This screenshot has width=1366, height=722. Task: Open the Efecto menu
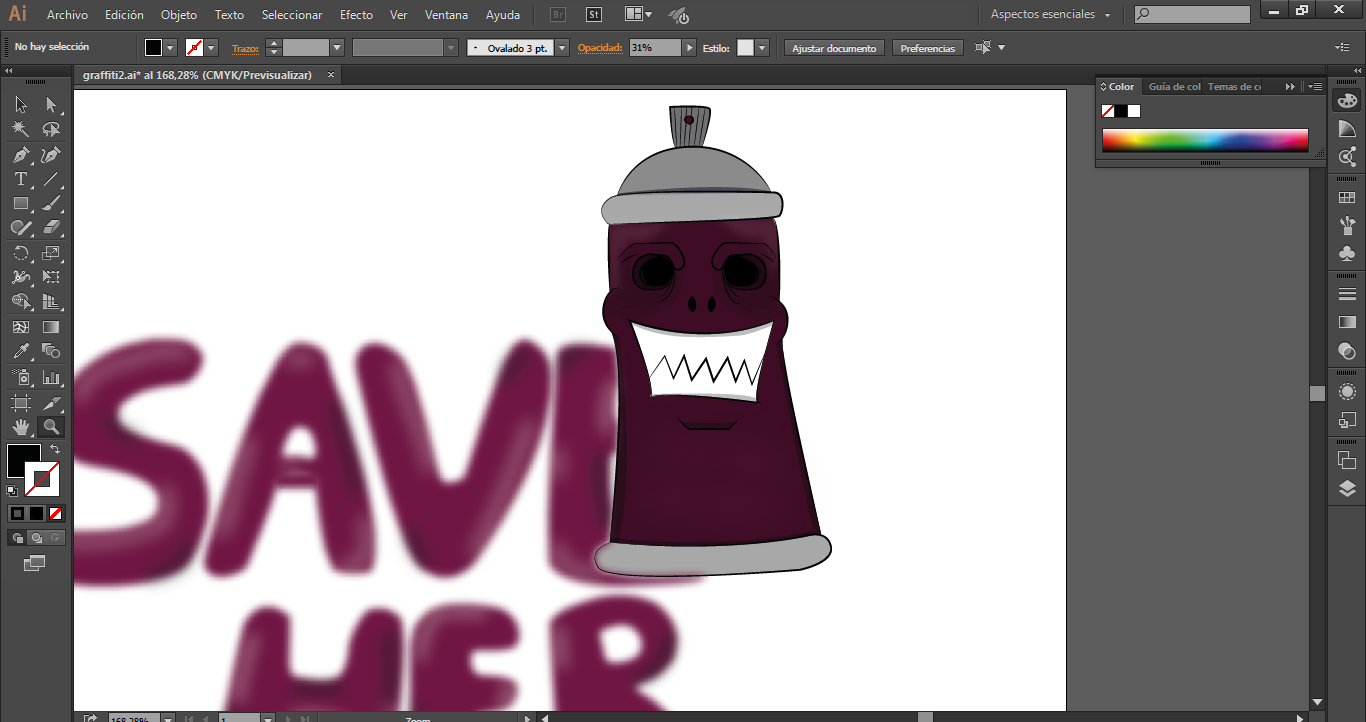point(356,15)
